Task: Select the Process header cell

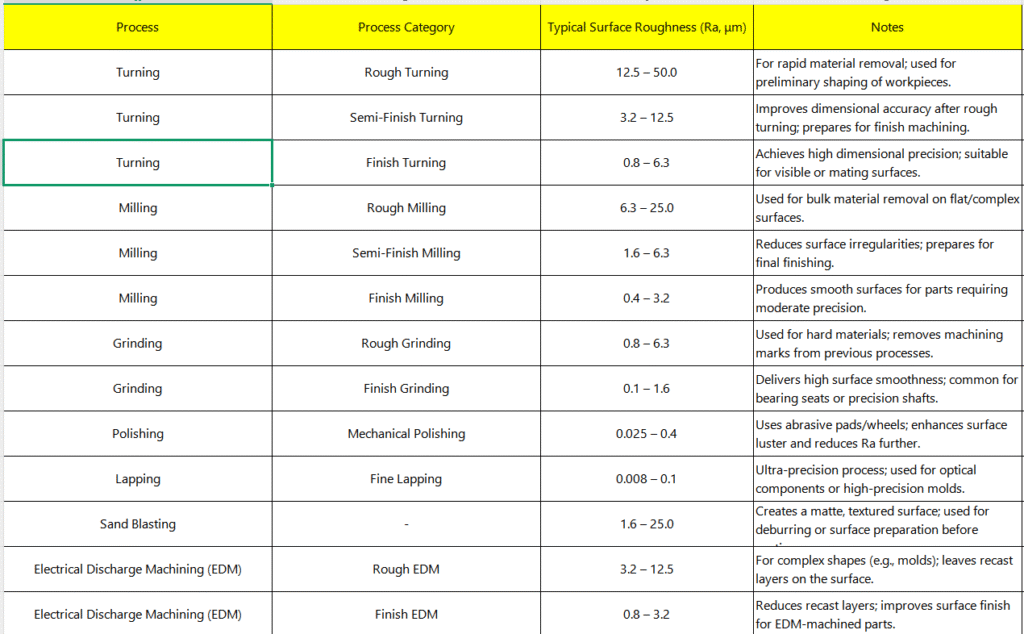Action: (137, 27)
